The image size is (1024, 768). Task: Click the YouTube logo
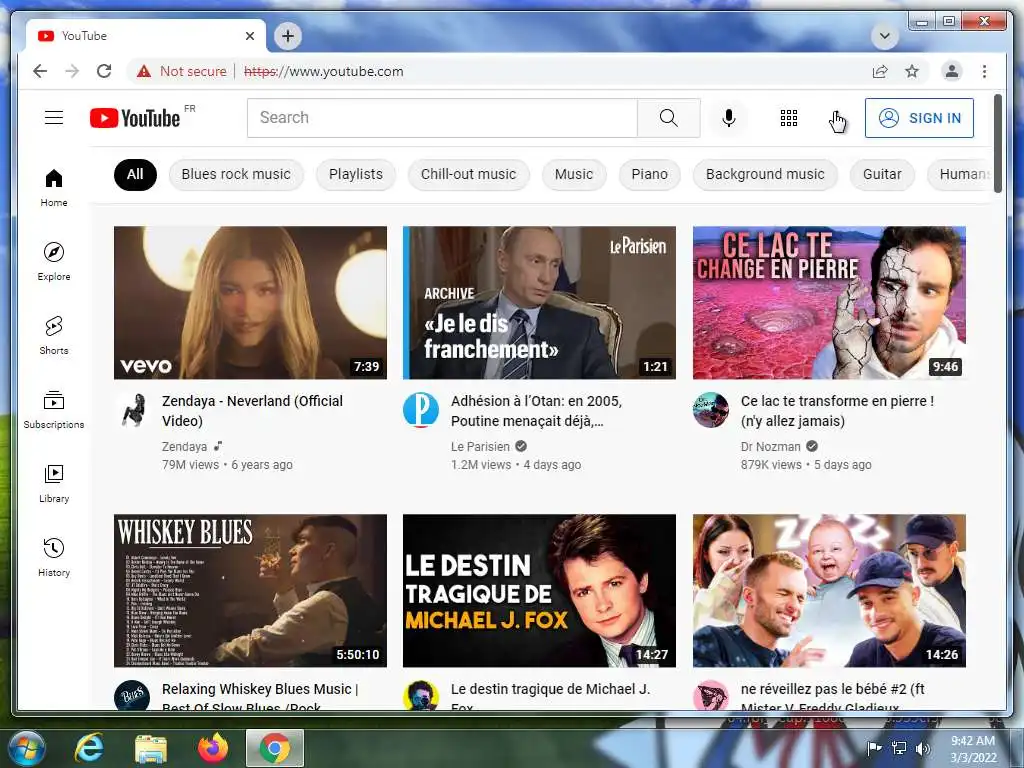135,118
